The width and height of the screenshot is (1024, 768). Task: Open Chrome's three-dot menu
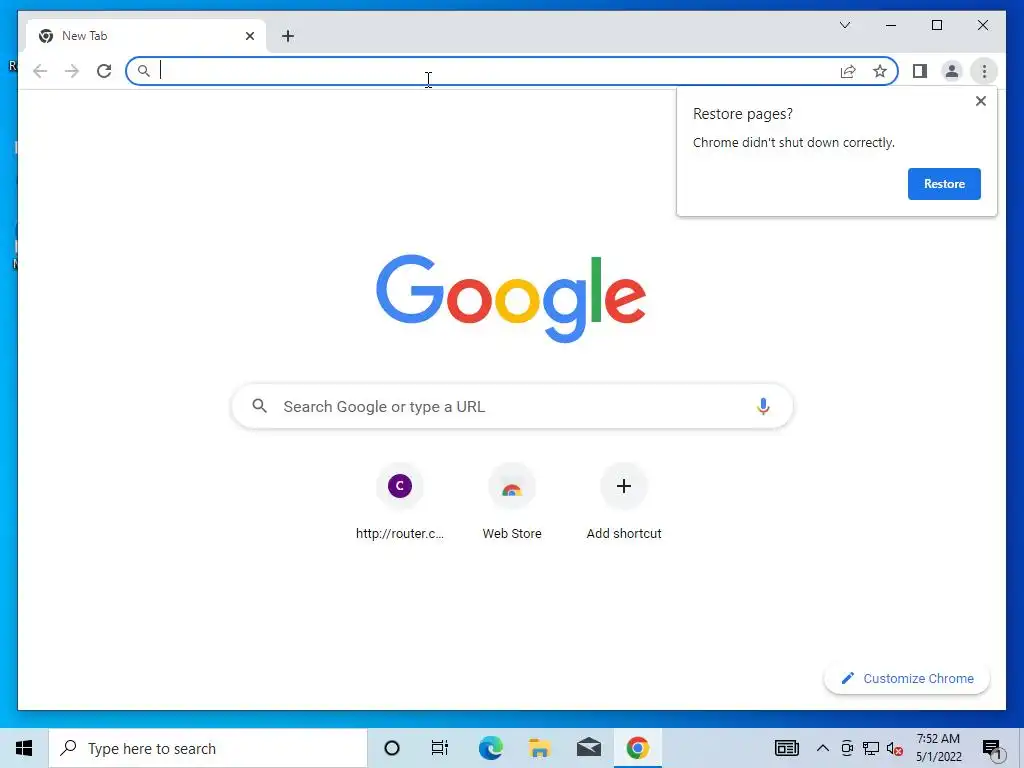[x=984, y=71]
